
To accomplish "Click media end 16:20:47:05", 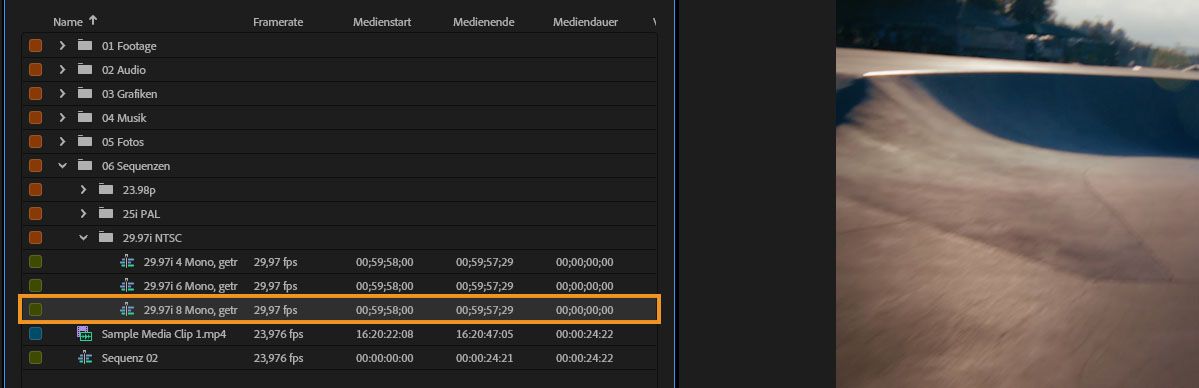I will pyautogui.click(x=485, y=334).
